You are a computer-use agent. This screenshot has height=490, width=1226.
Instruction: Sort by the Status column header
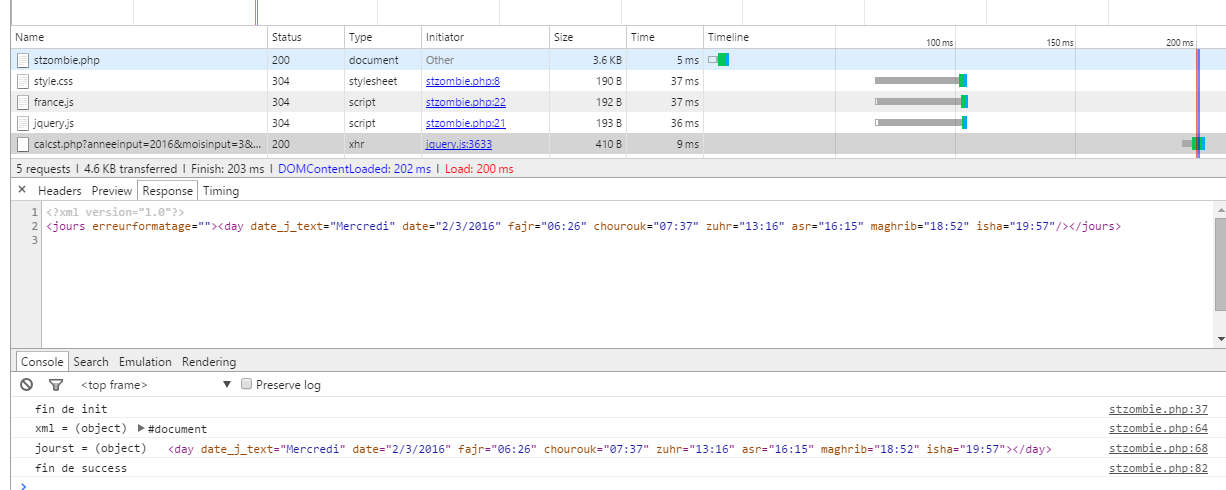tap(306, 37)
